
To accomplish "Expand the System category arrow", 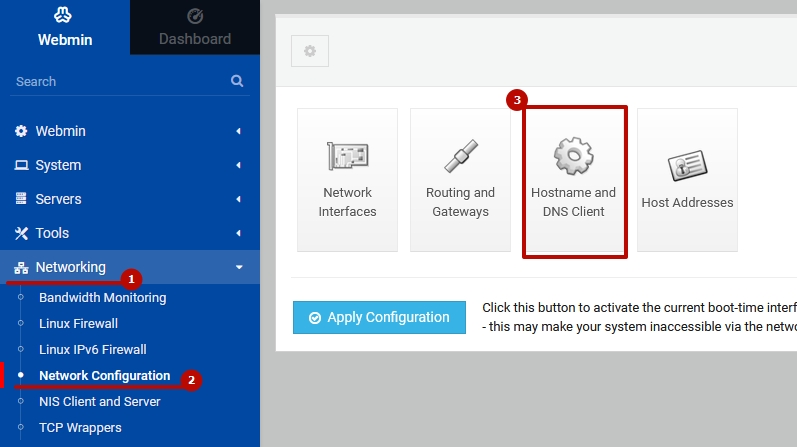I will [x=238, y=165].
